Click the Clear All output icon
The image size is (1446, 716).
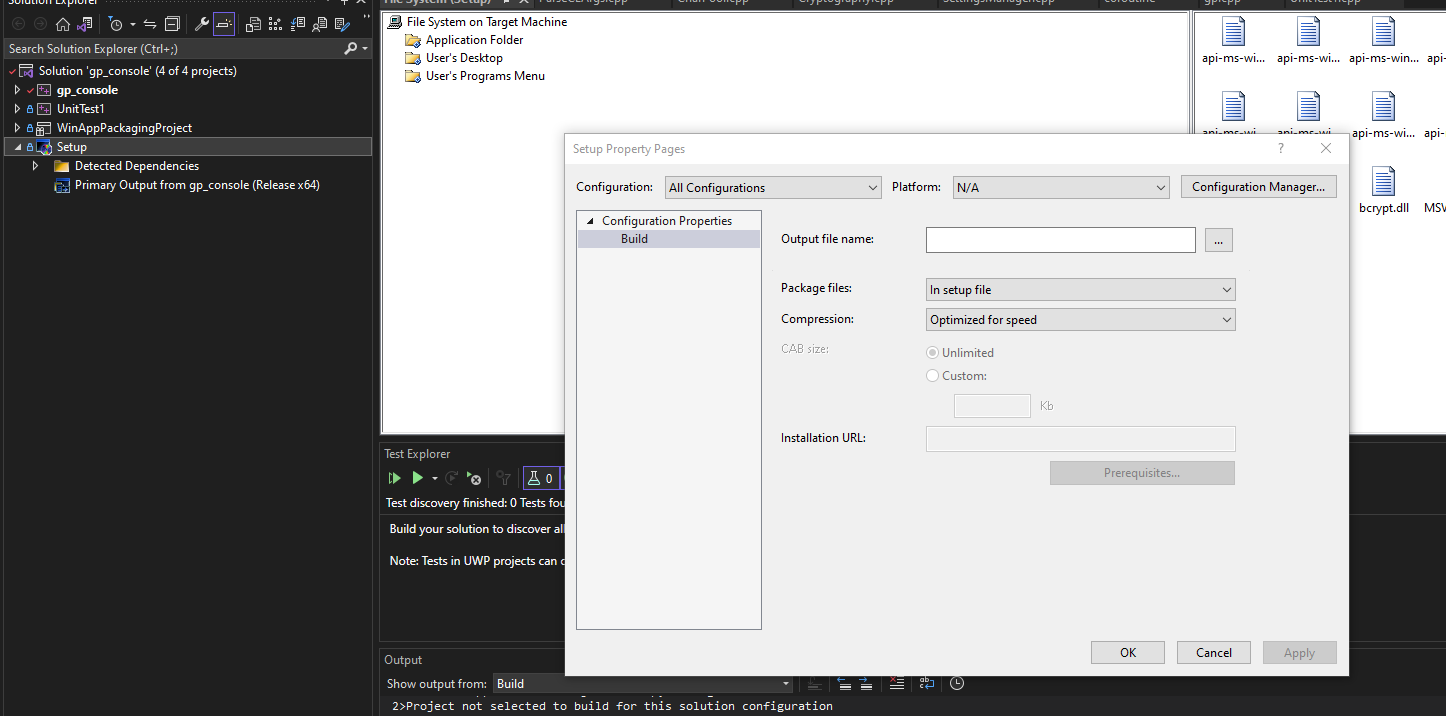coord(897,684)
